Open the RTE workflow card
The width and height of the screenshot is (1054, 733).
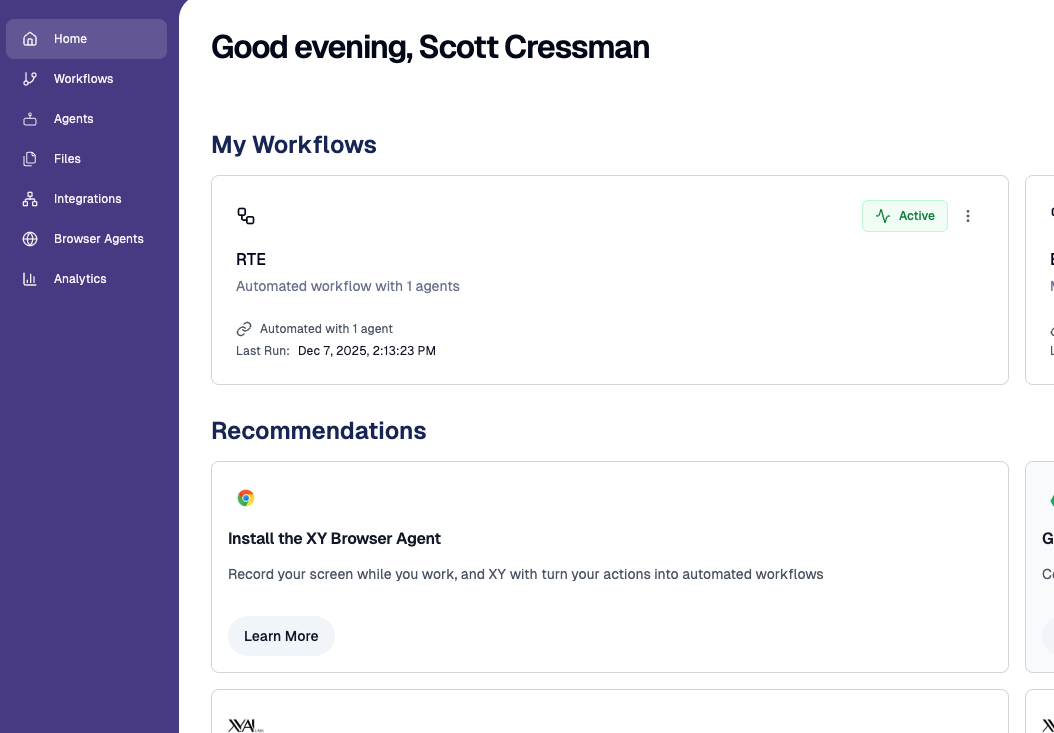609,280
